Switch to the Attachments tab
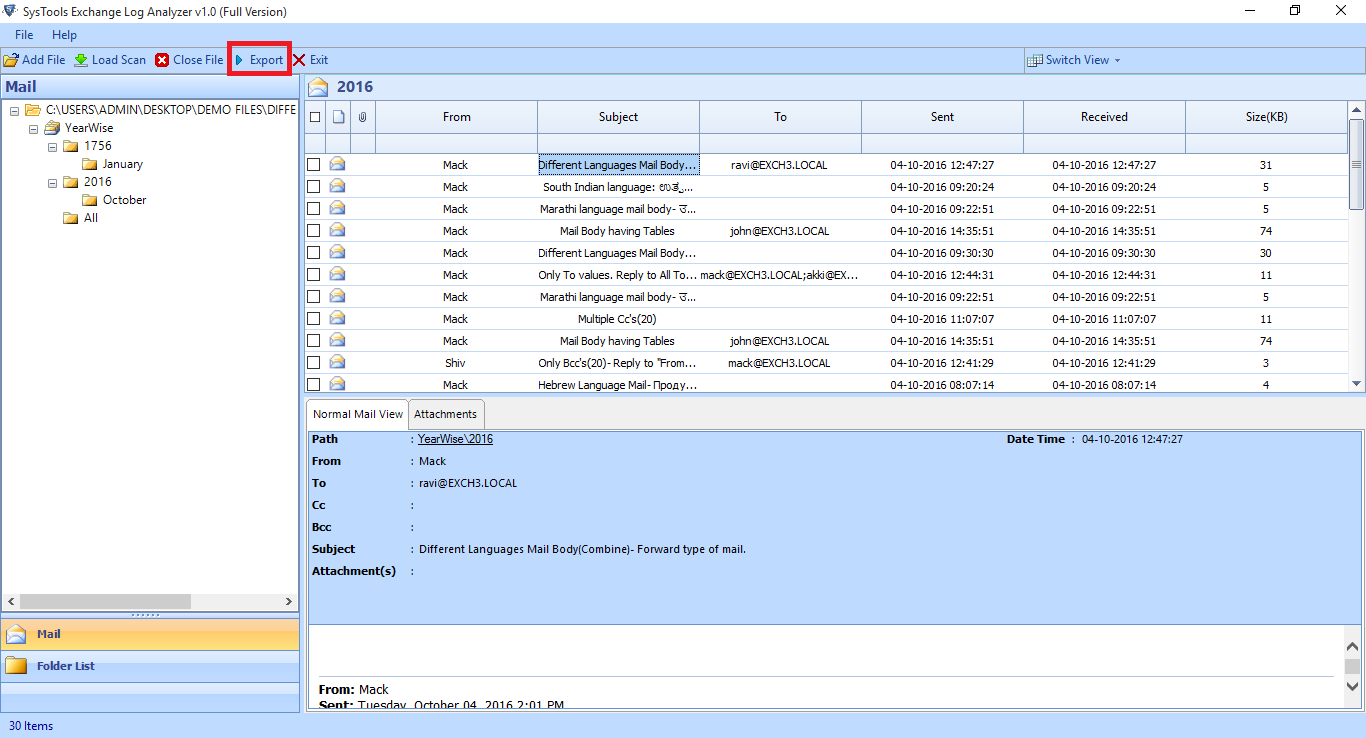The width and height of the screenshot is (1366, 738). pyautogui.click(x=446, y=413)
